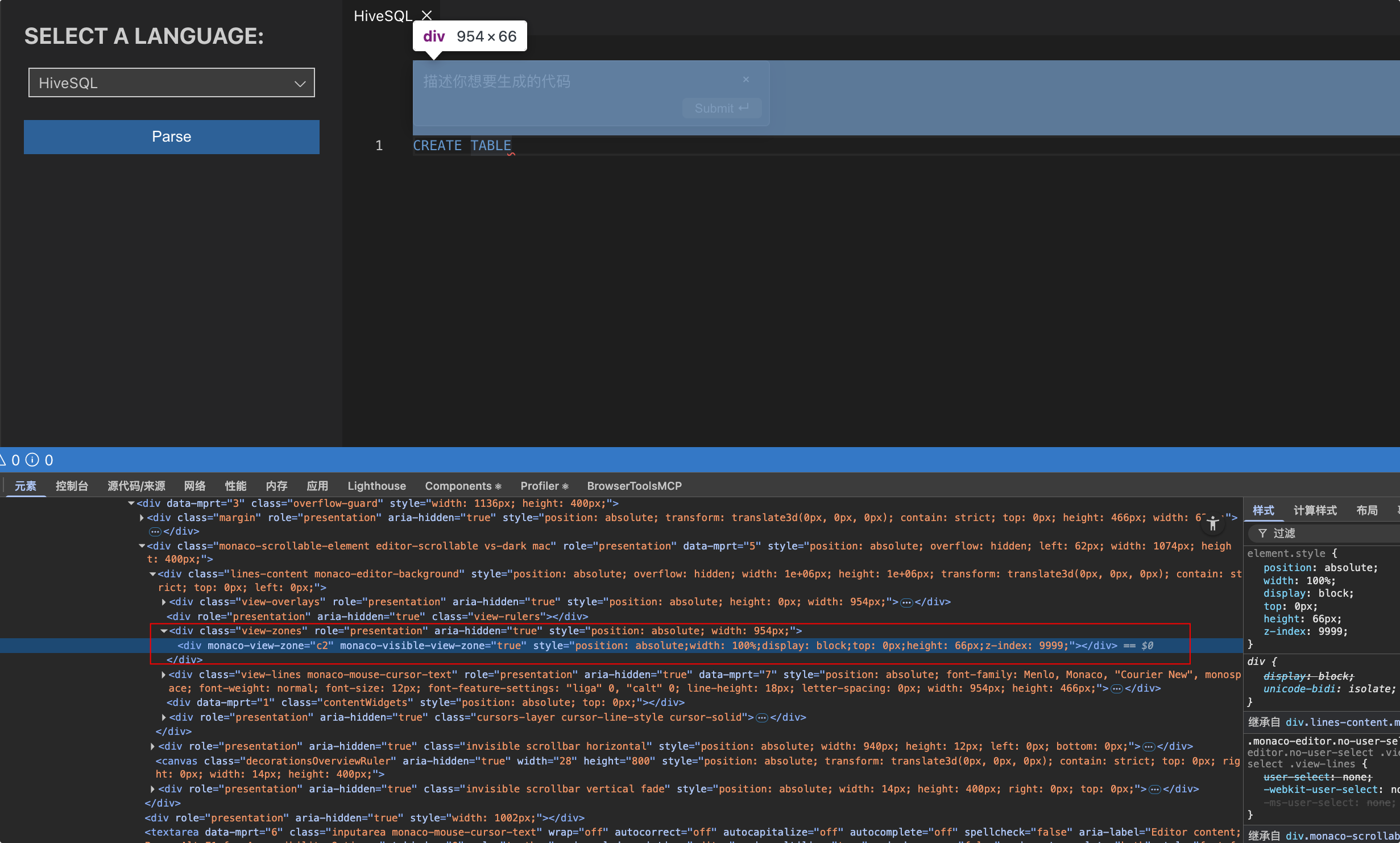Expand ellipsis of cursors-layer div
Viewport: 1400px width, 843px height.
[762, 718]
